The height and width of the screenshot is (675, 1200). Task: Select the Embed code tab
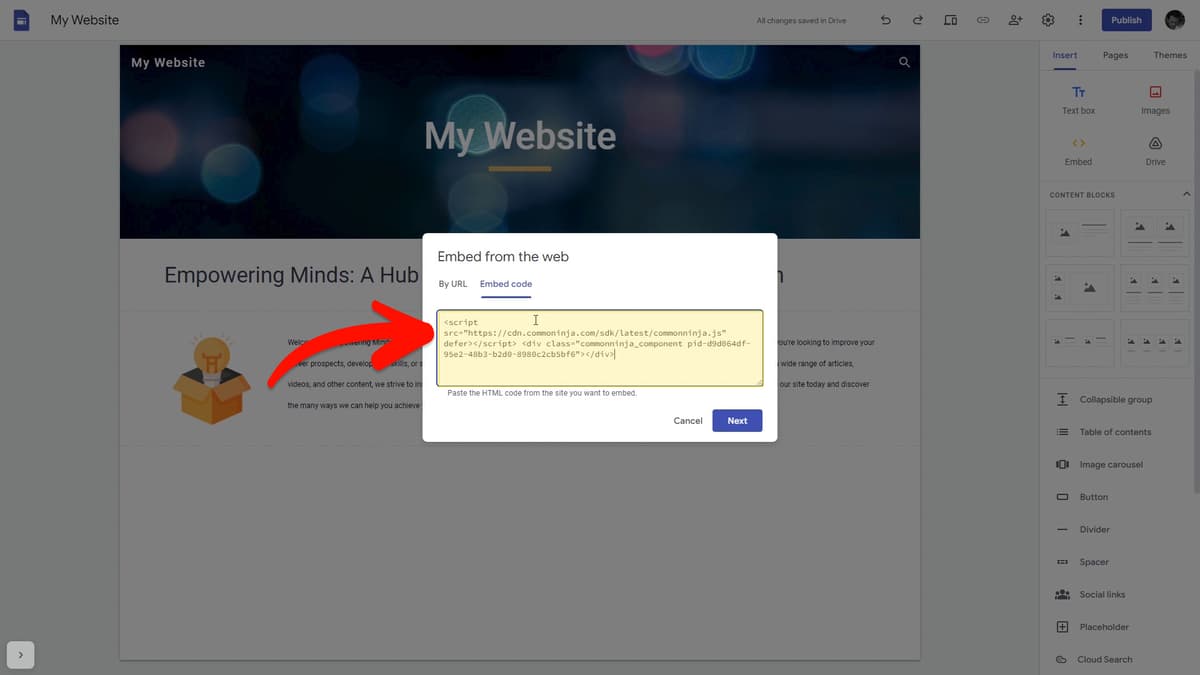tap(506, 284)
